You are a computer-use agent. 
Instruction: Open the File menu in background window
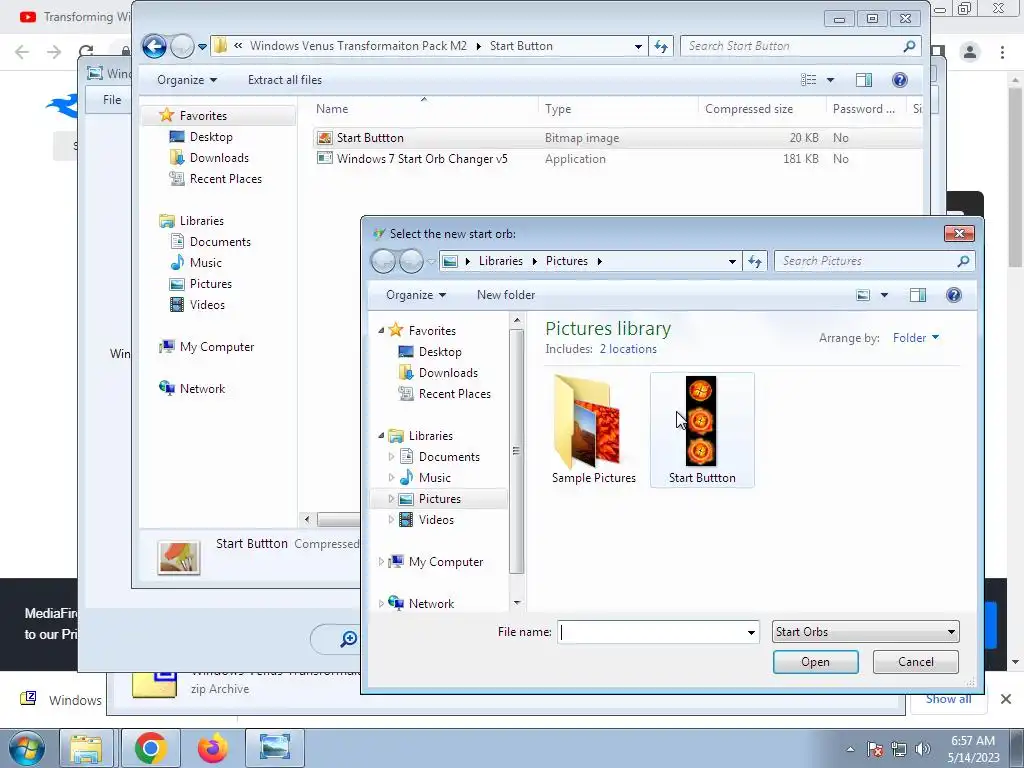click(x=112, y=99)
